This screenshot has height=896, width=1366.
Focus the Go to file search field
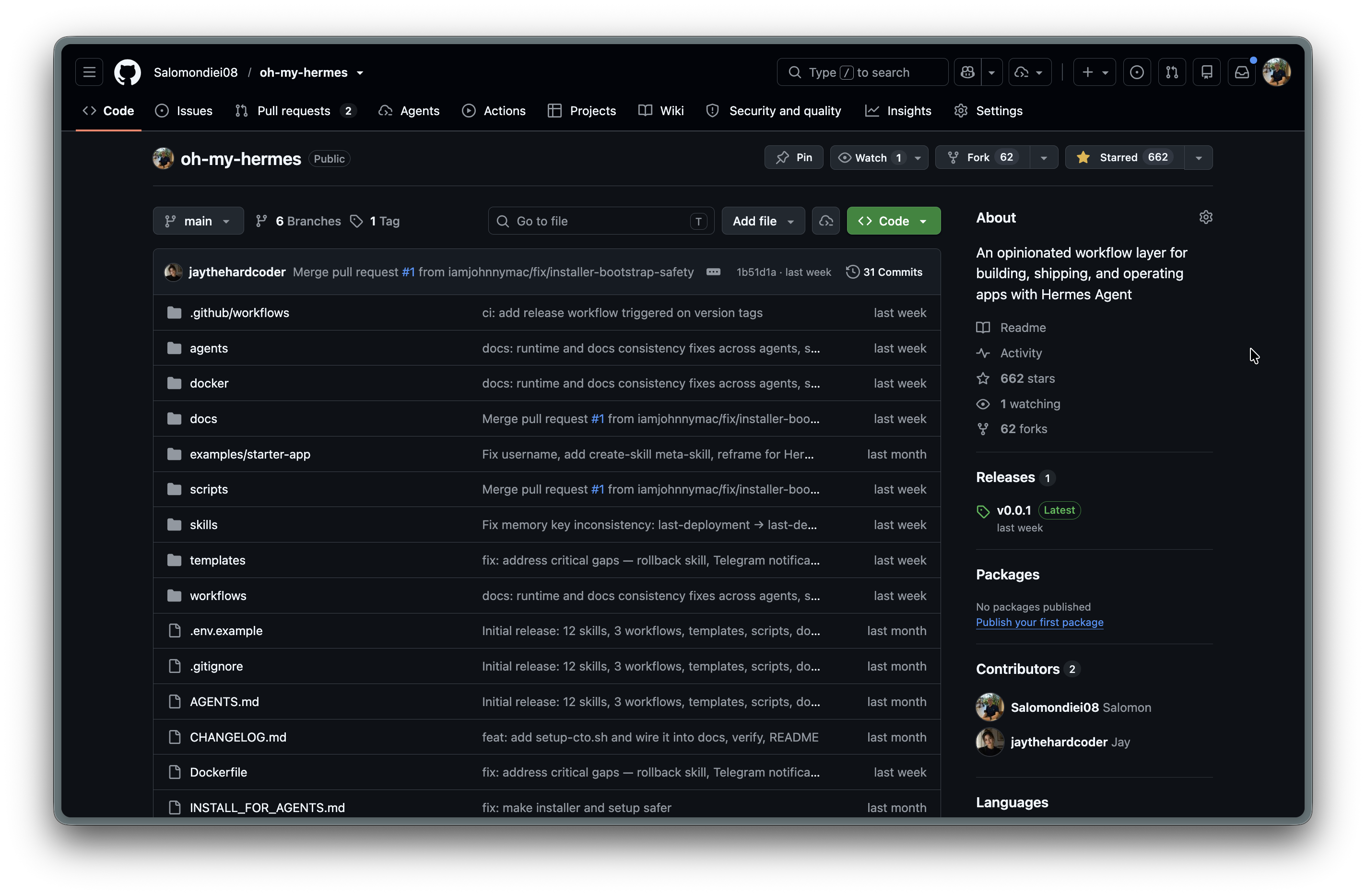click(601, 221)
